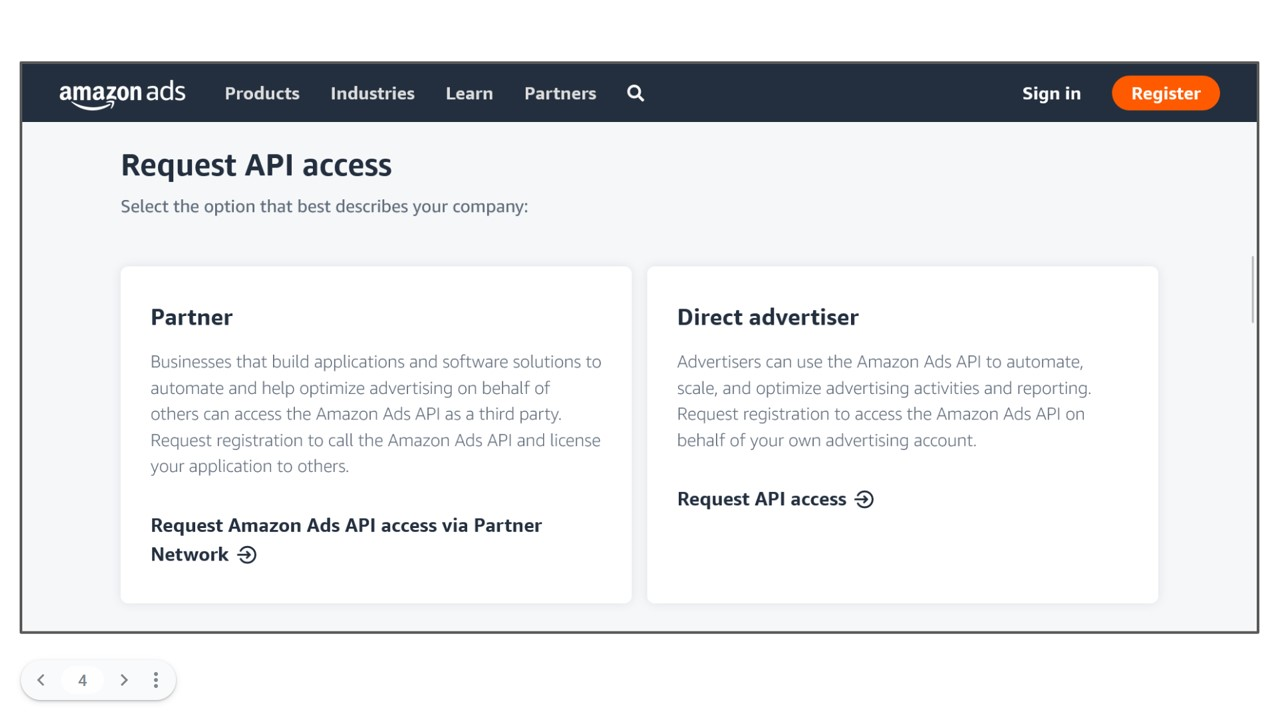Click arrow icon beside Partner Network link
The height and width of the screenshot is (720, 1280).
(247, 555)
